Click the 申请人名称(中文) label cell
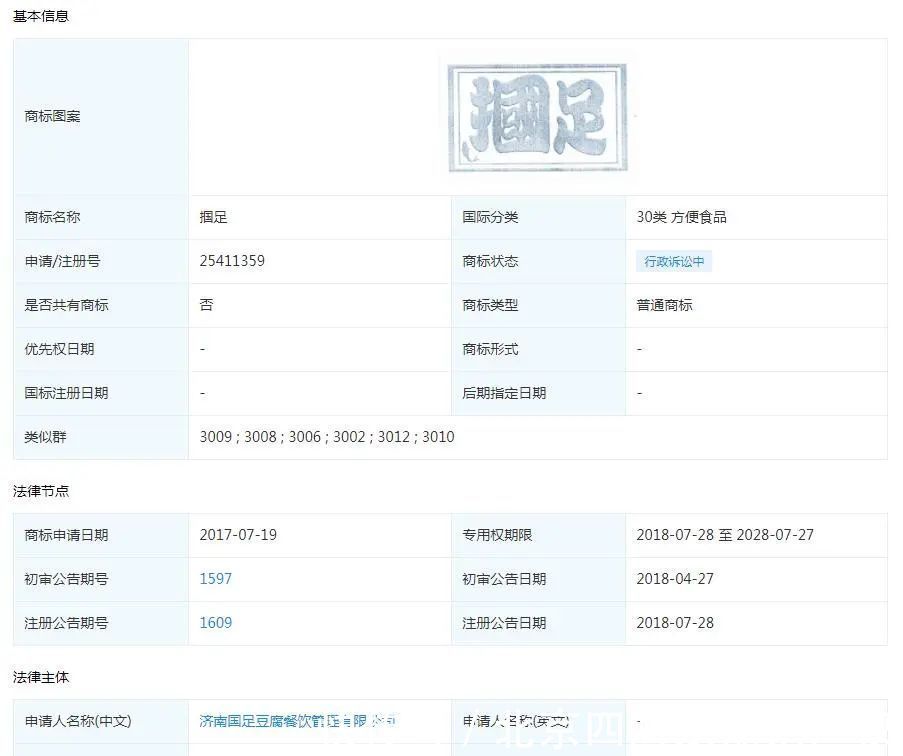This screenshot has width=903, height=756. pyautogui.click(x=101, y=721)
